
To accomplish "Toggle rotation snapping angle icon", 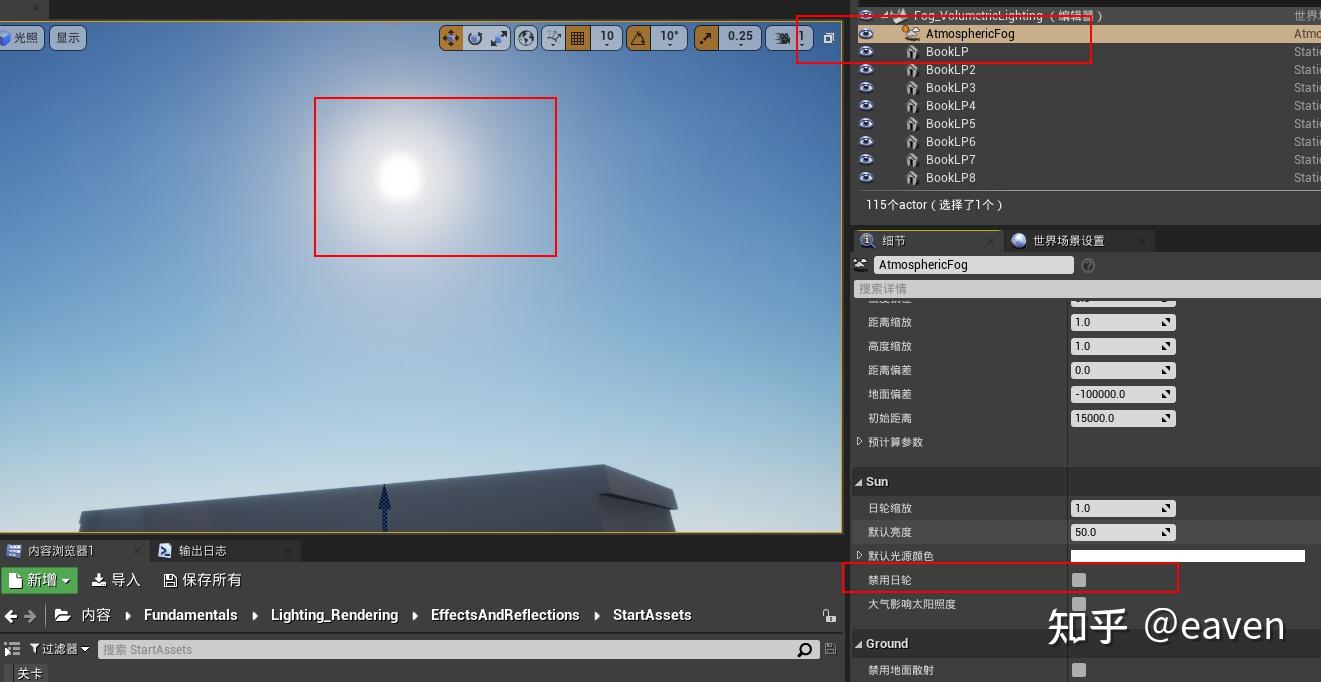I will pos(638,38).
